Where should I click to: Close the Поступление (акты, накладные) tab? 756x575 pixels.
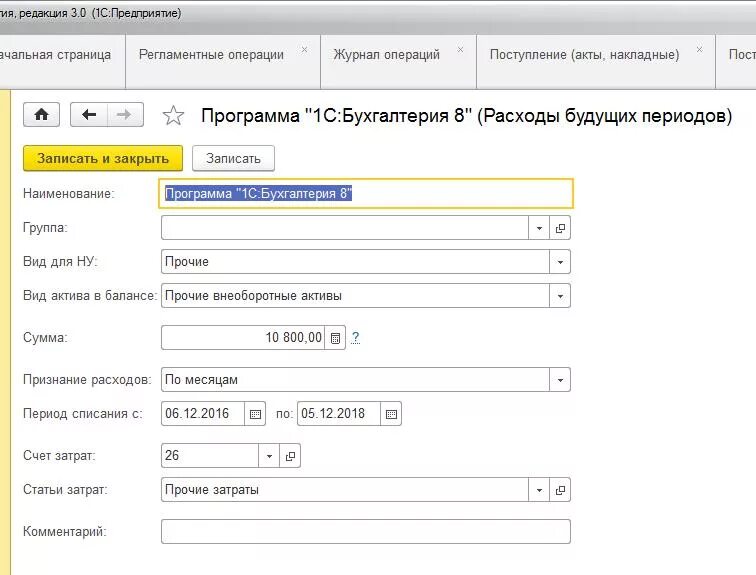point(699,50)
